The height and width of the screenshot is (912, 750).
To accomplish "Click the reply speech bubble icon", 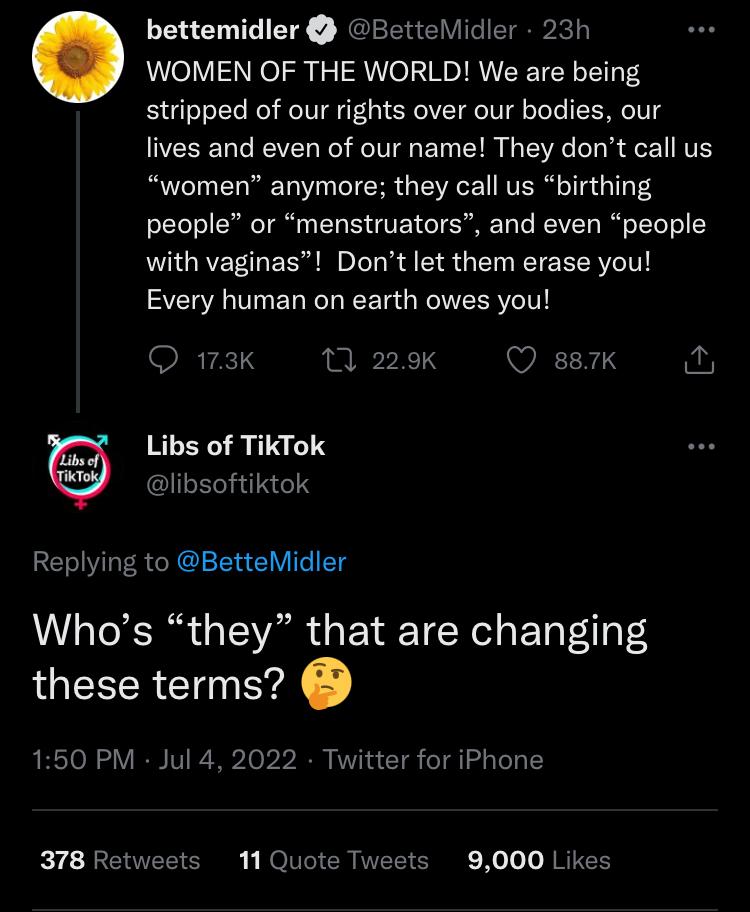I will coord(162,359).
